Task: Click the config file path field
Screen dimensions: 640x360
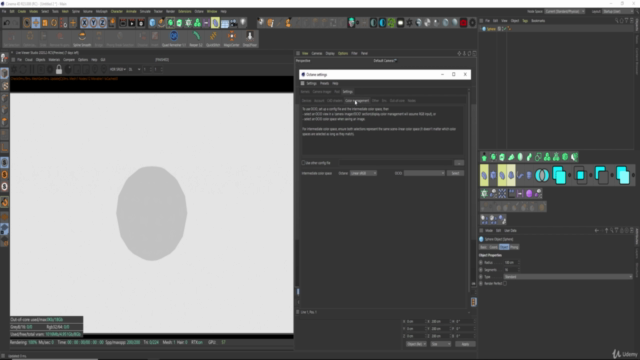Action: pos(396,163)
